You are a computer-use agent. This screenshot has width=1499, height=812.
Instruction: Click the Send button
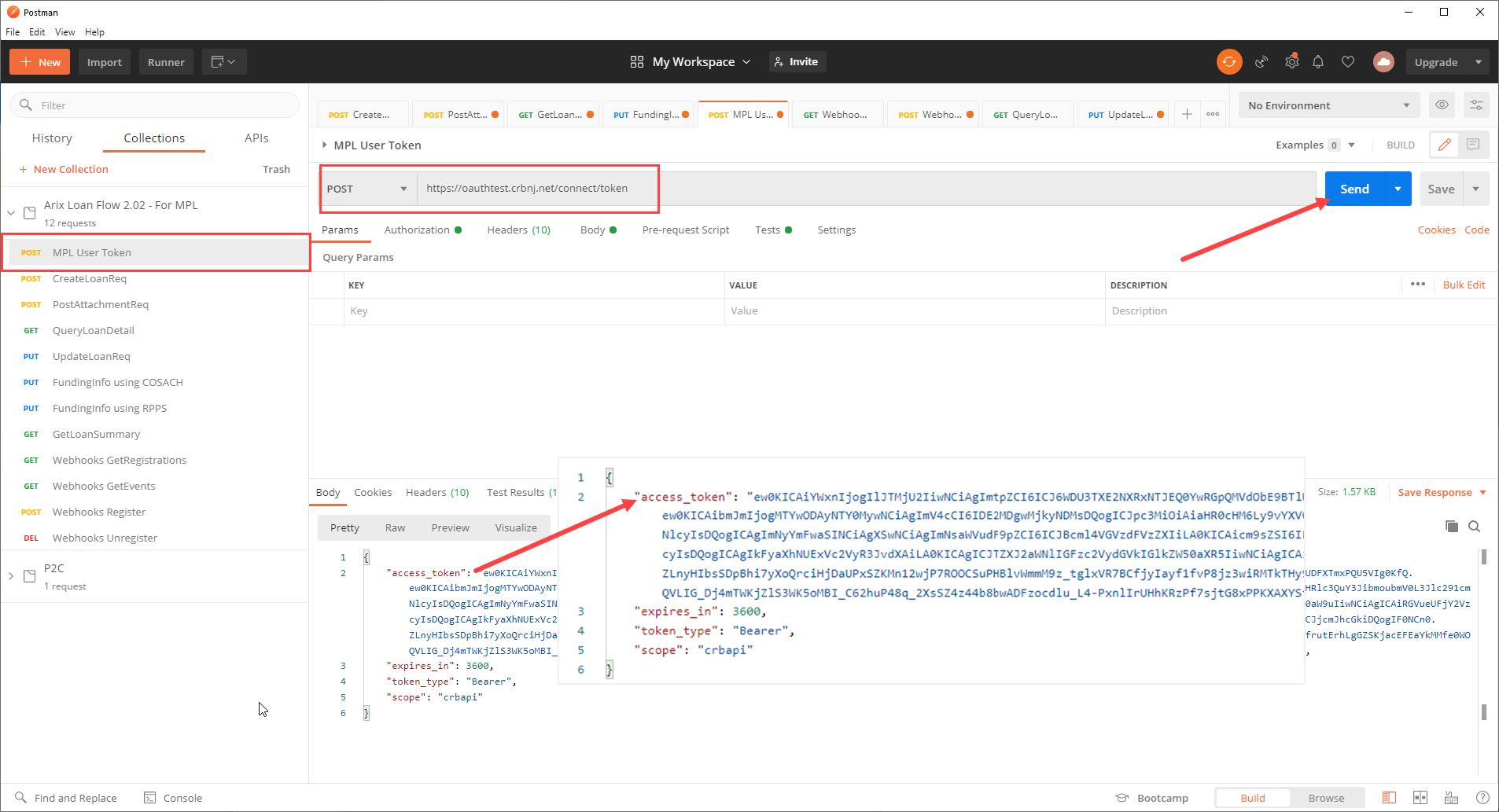[1354, 189]
